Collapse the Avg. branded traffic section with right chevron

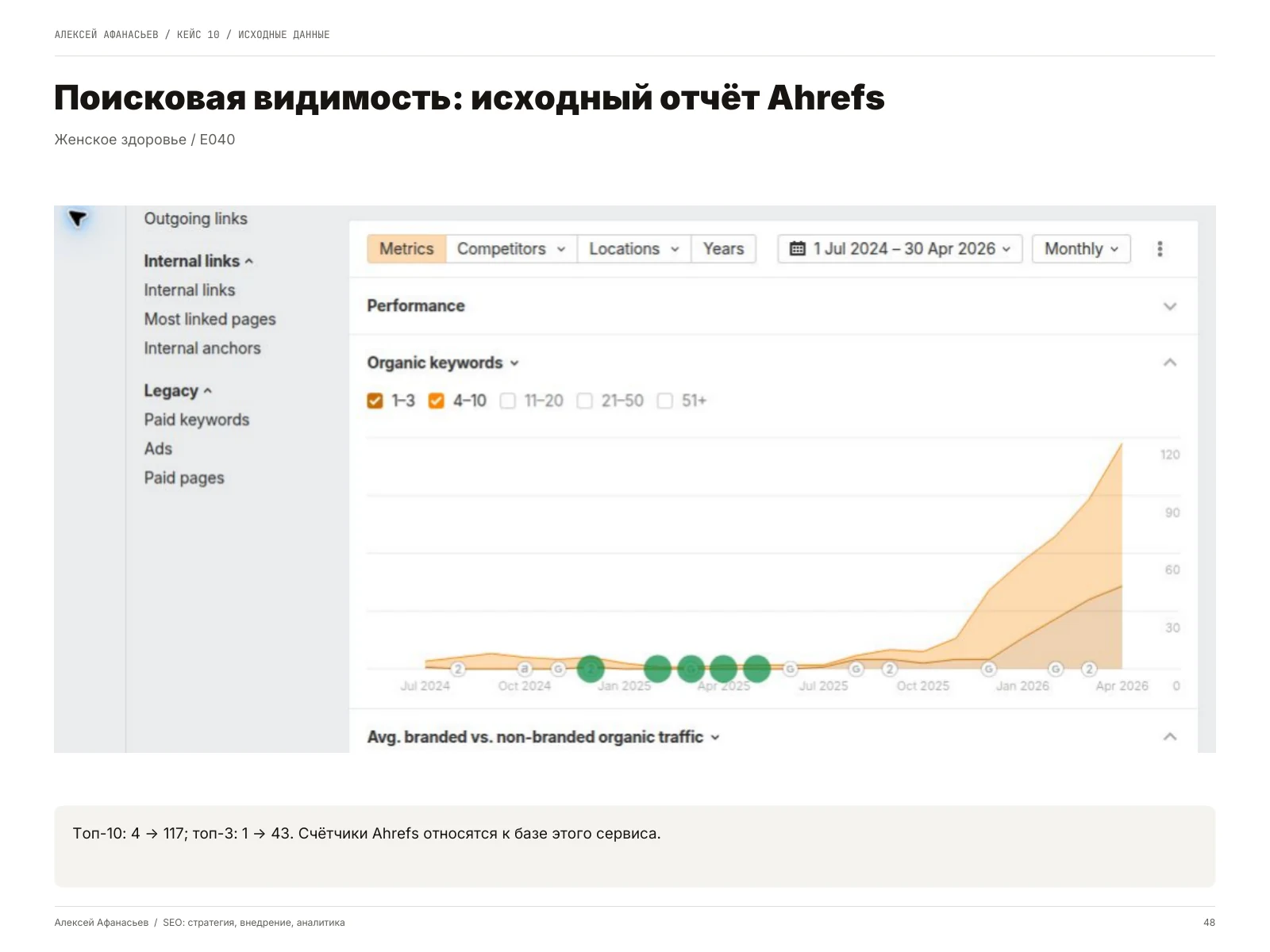pos(1169,737)
